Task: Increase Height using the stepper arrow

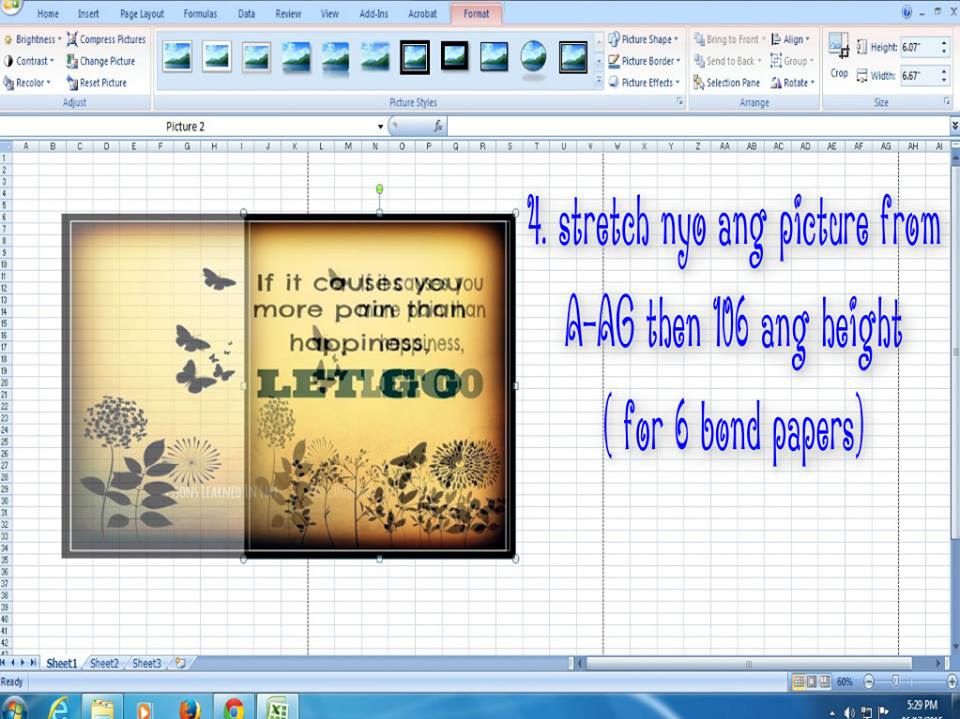Action: pyautogui.click(x=943, y=42)
